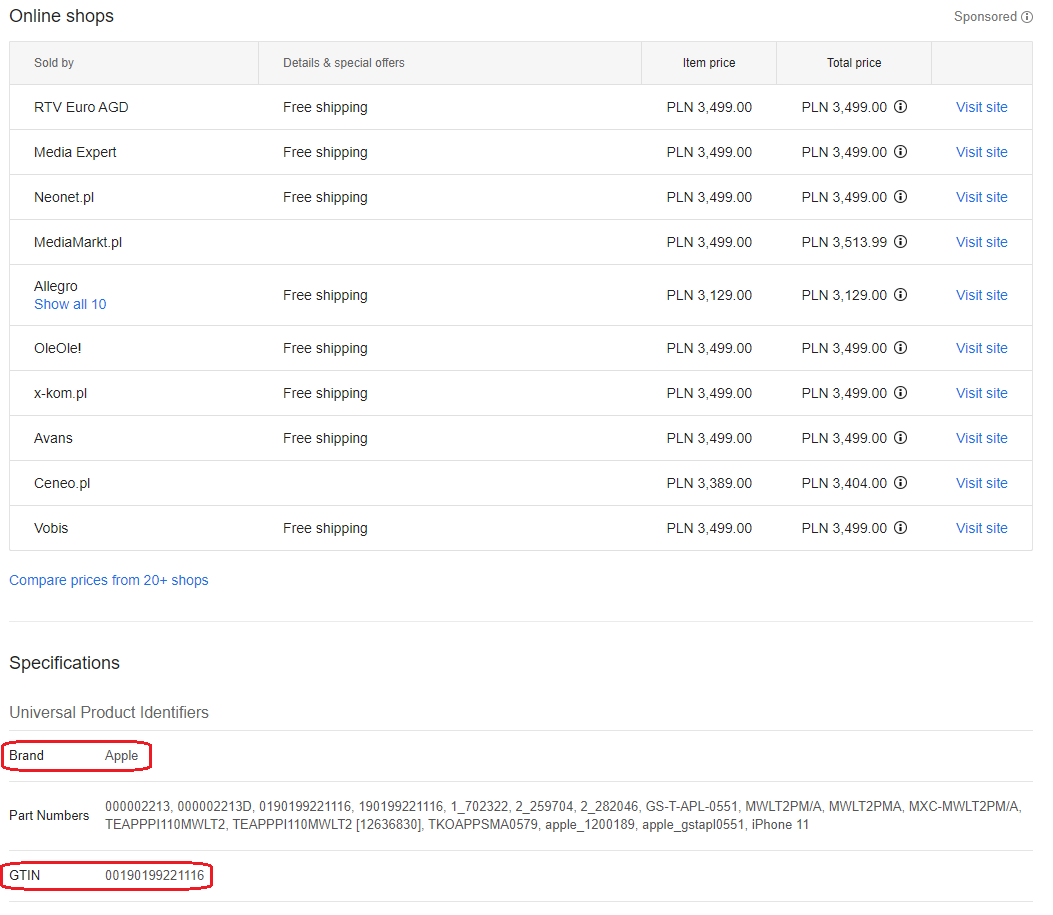Viewport: 1053px width, 915px height.
Task: Visit the x-kom.pl site
Action: pos(982,393)
